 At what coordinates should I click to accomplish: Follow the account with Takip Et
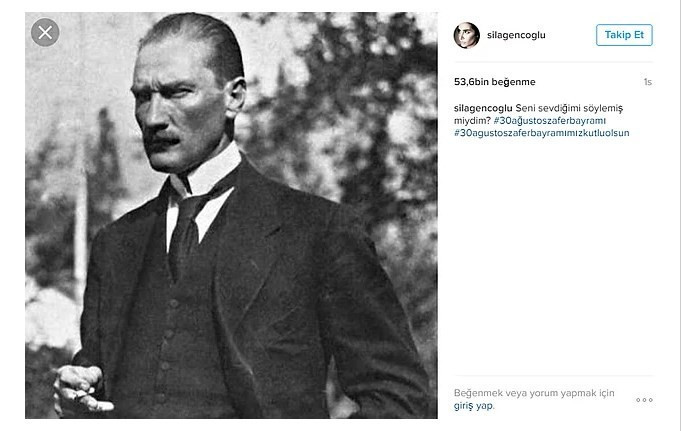coord(624,35)
